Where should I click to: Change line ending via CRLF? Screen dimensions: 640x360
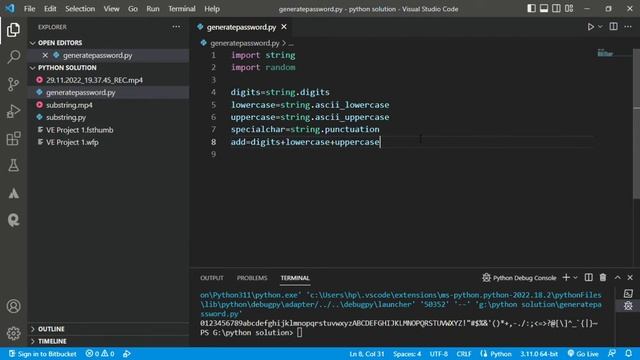(x=464, y=354)
